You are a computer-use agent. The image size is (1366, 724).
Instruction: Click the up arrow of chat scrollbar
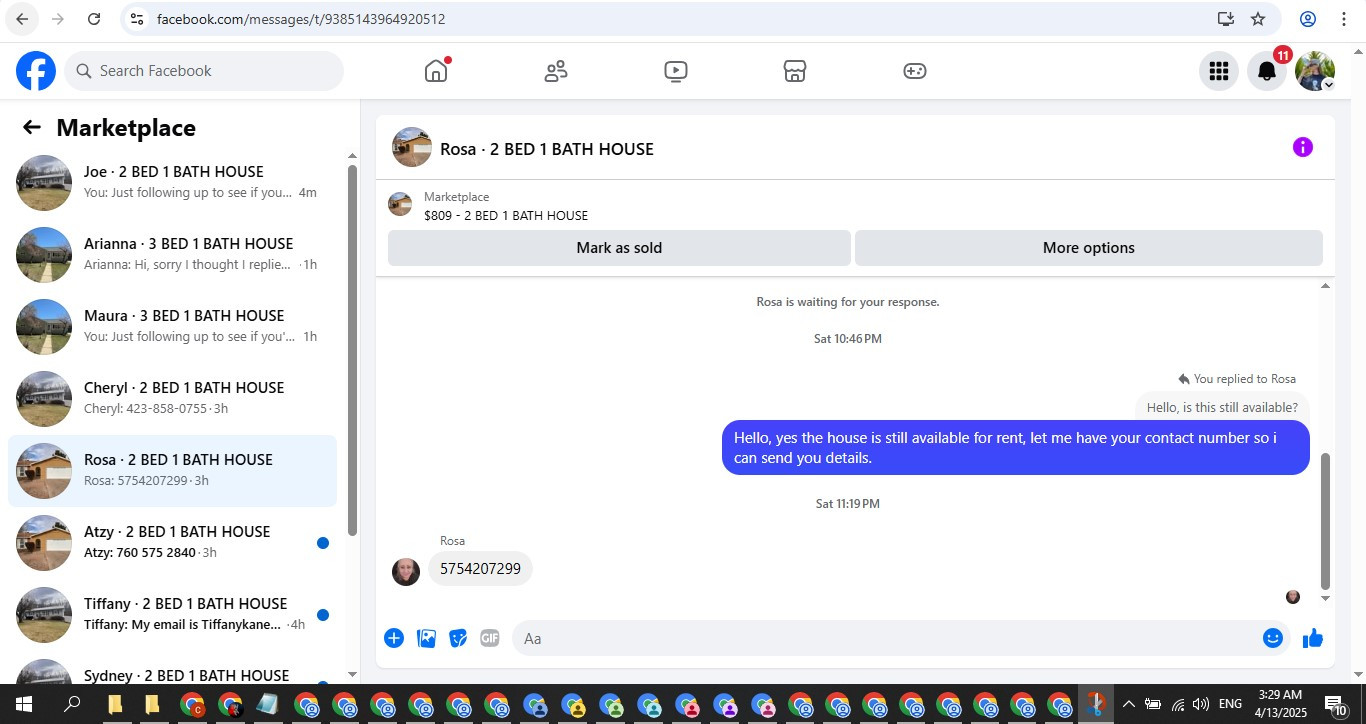[1326, 287]
